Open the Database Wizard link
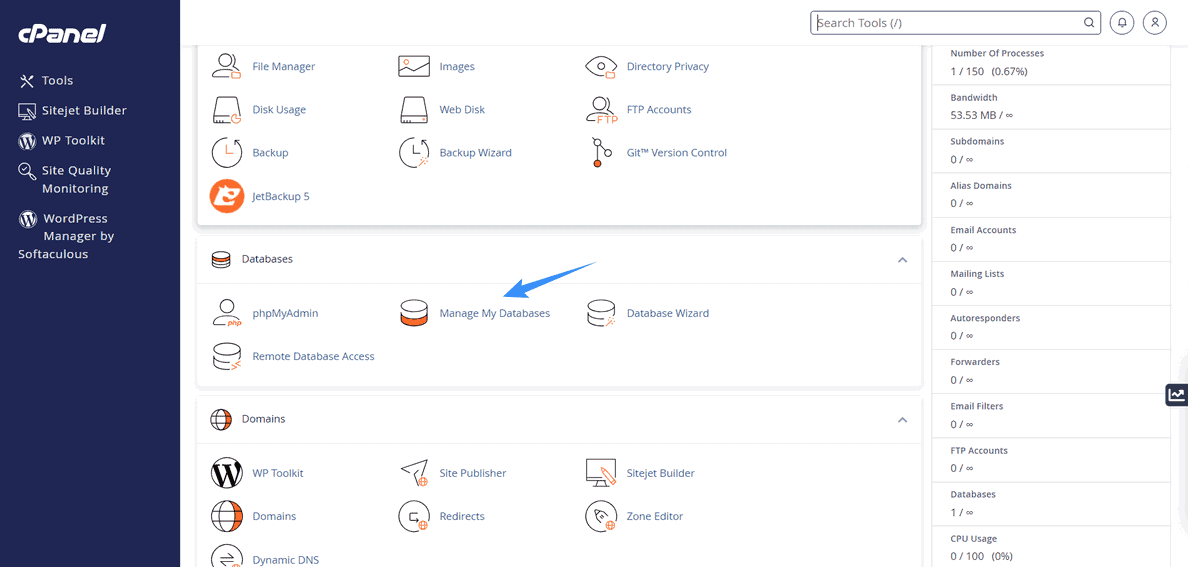Image resolution: width=1188 pixels, height=567 pixels. 667,313
